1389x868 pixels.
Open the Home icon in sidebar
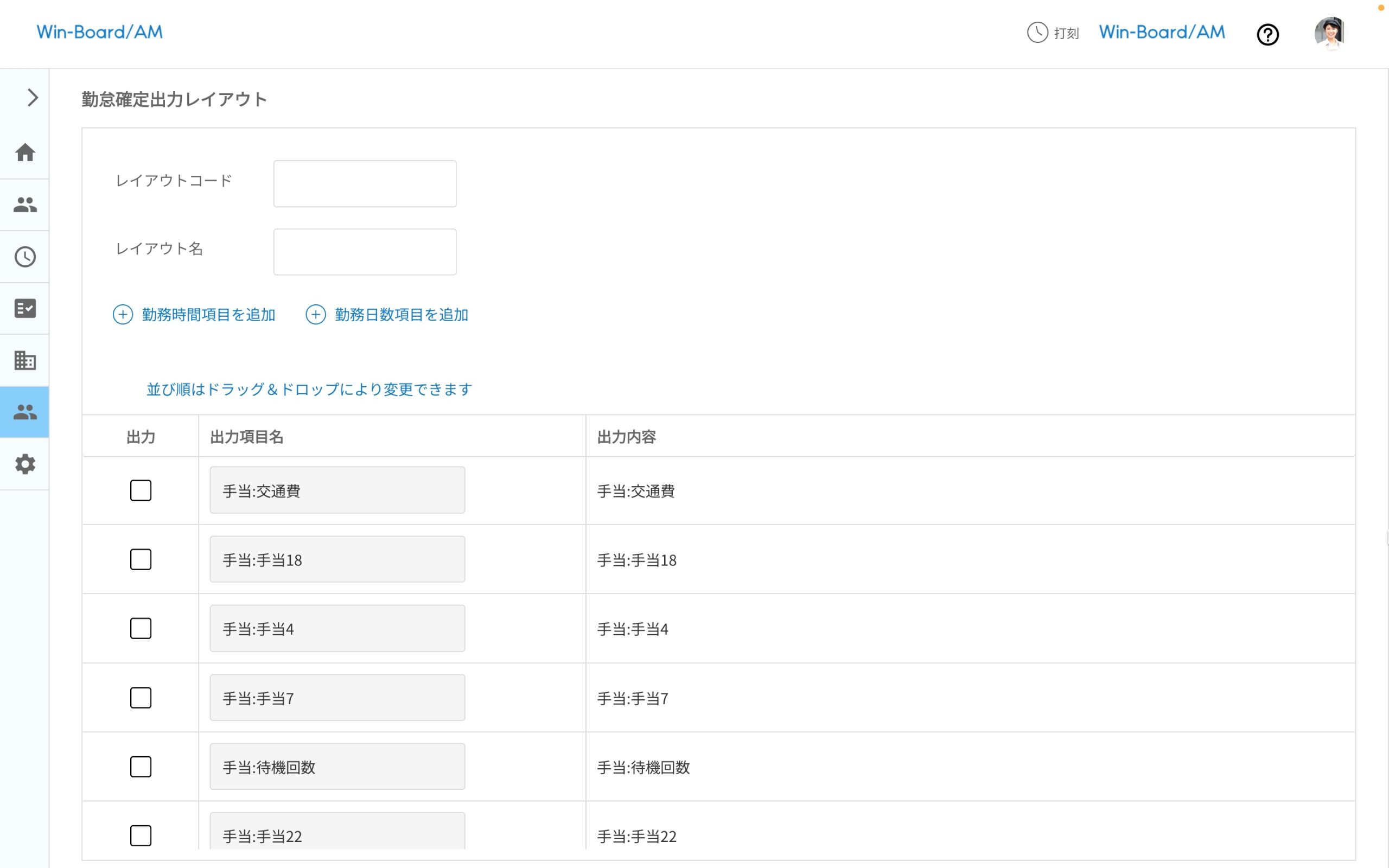tap(24, 152)
